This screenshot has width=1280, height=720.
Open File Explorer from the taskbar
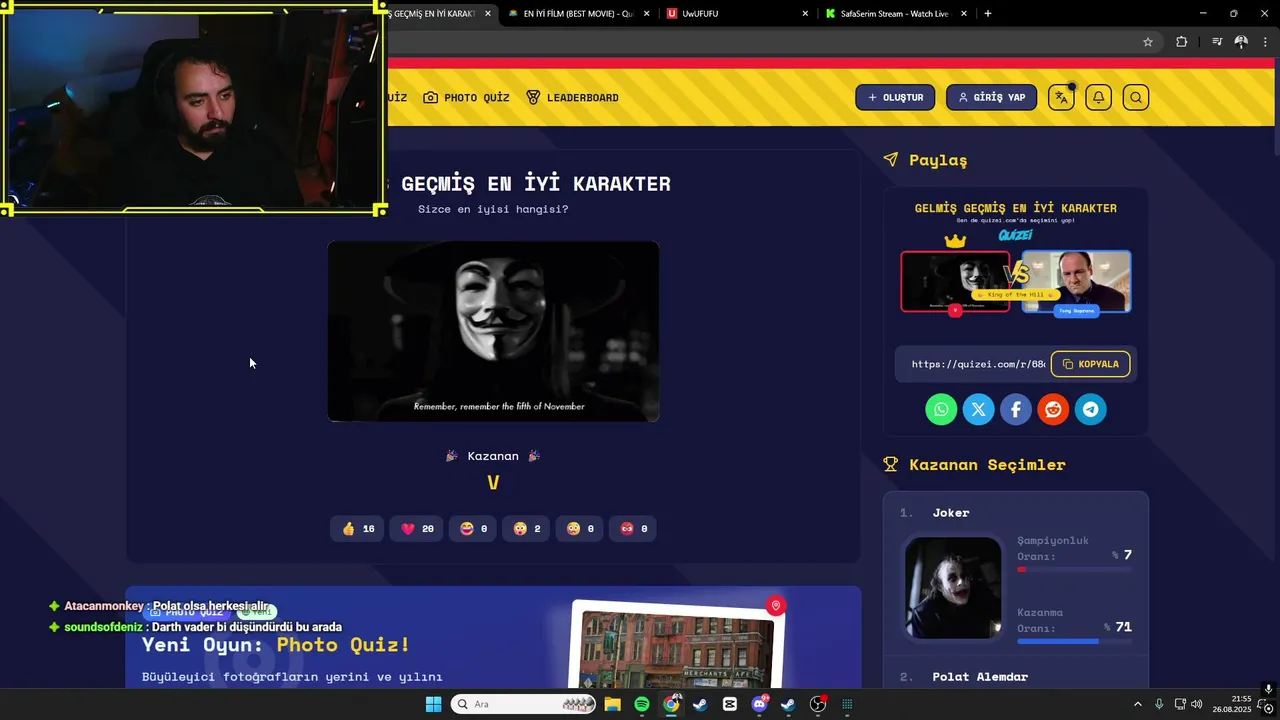612,704
